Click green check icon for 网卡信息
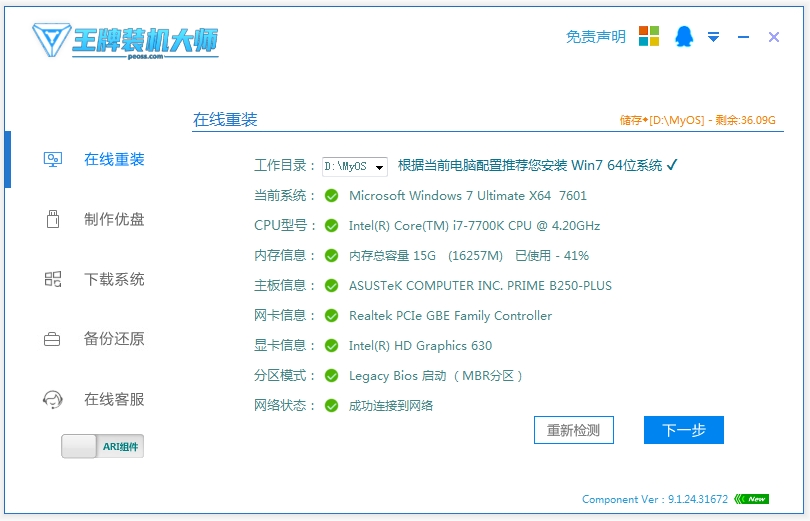810x521 pixels. [332, 315]
